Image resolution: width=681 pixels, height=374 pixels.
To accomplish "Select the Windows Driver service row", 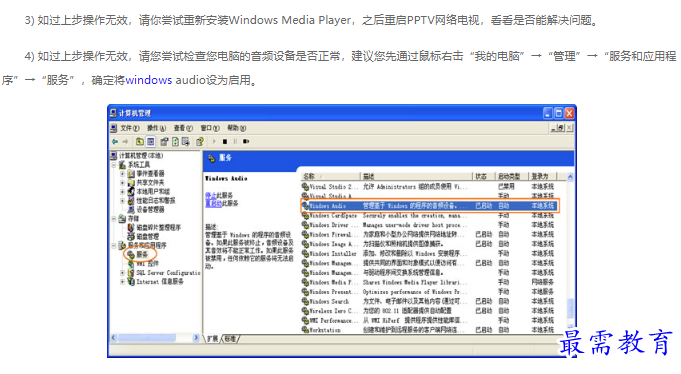I will [430, 225].
